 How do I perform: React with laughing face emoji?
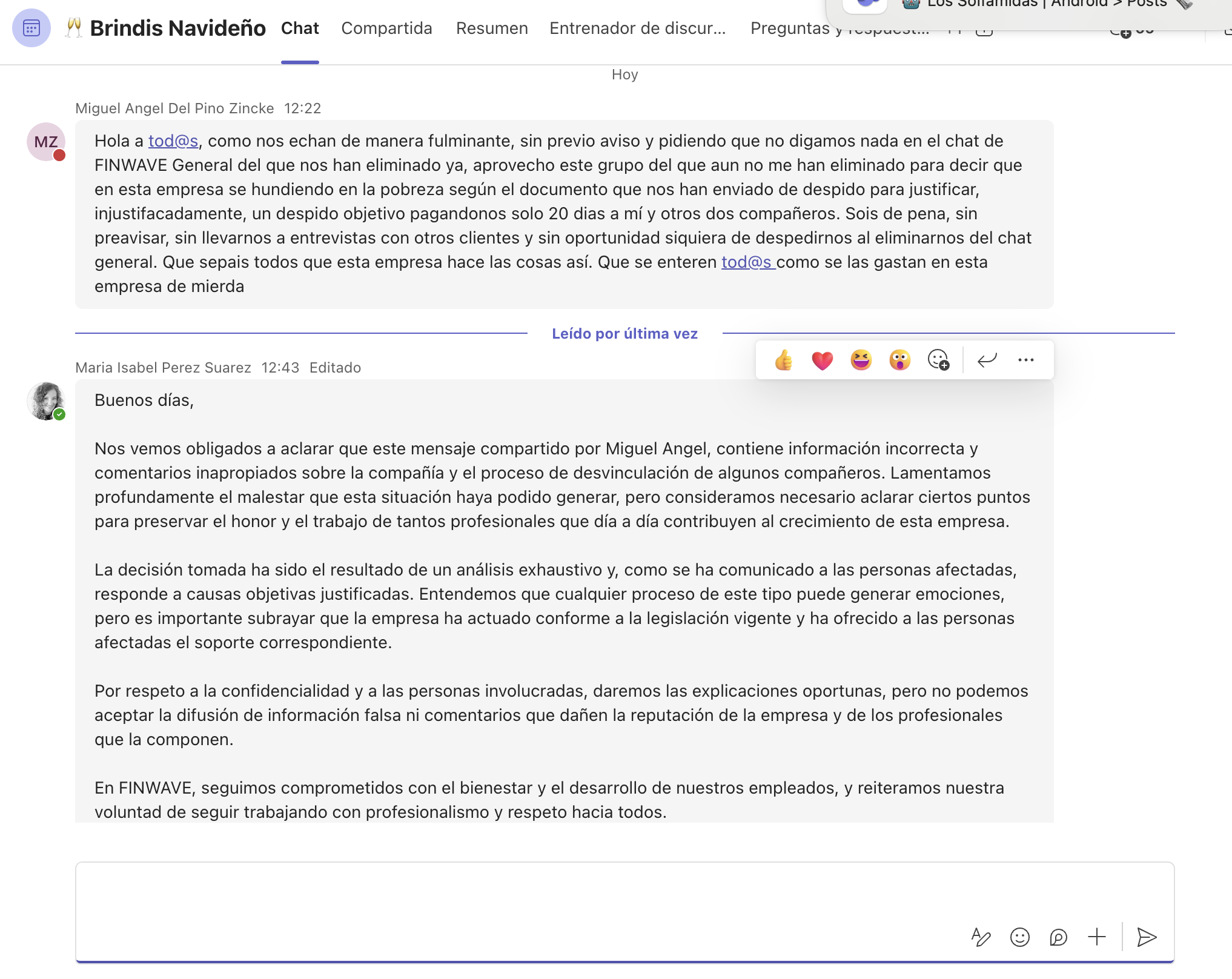(x=861, y=360)
